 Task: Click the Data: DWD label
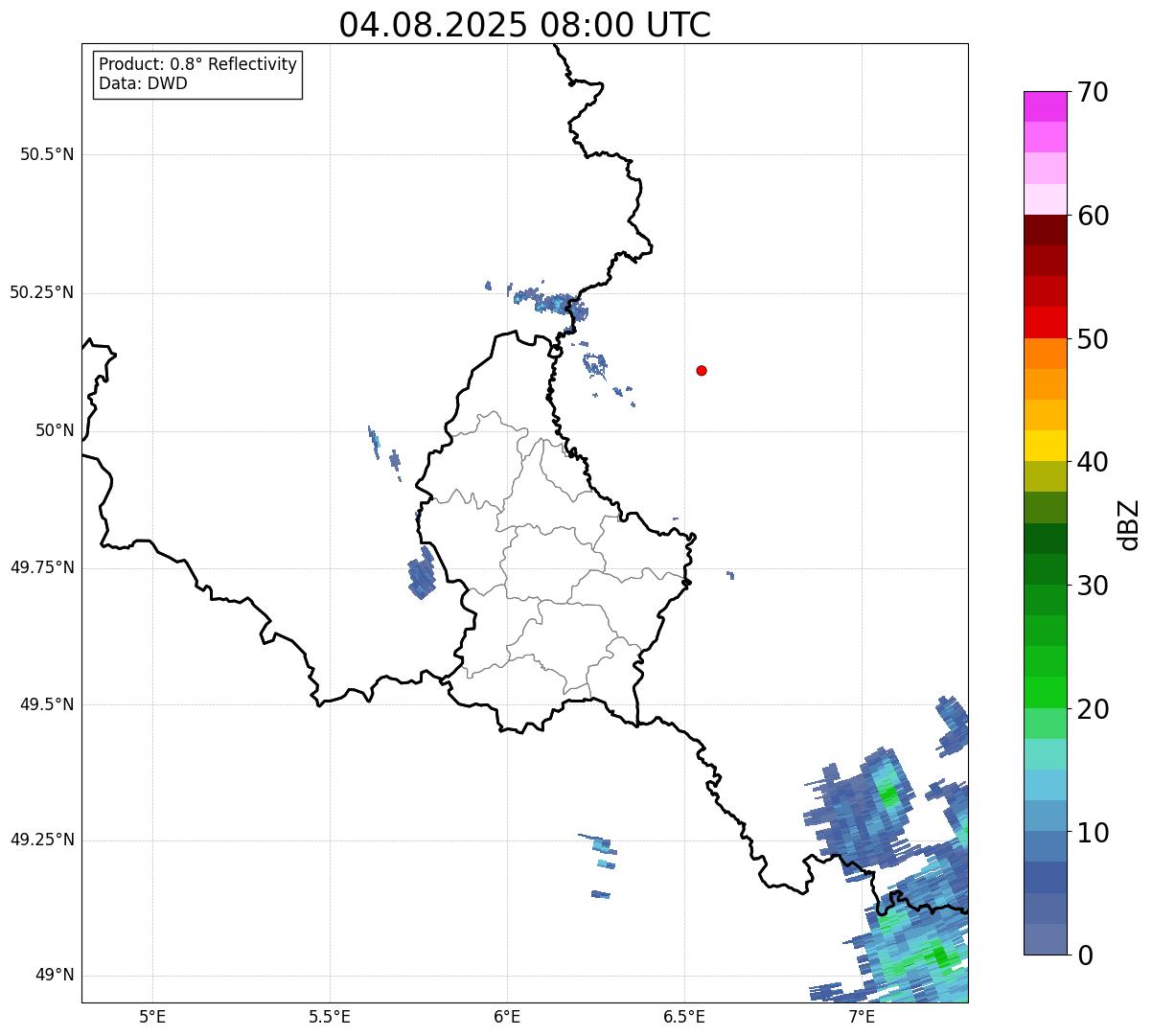(x=143, y=83)
